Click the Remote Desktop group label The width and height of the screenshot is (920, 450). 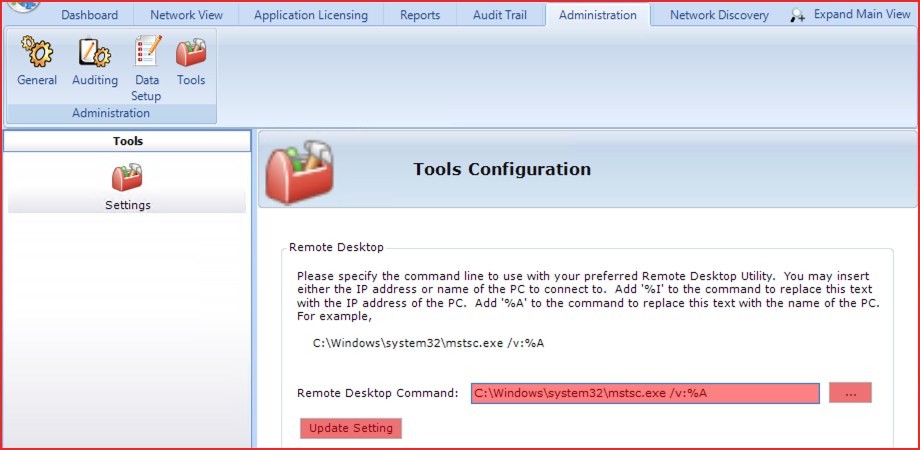pyautogui.click(x=337, y=248)
